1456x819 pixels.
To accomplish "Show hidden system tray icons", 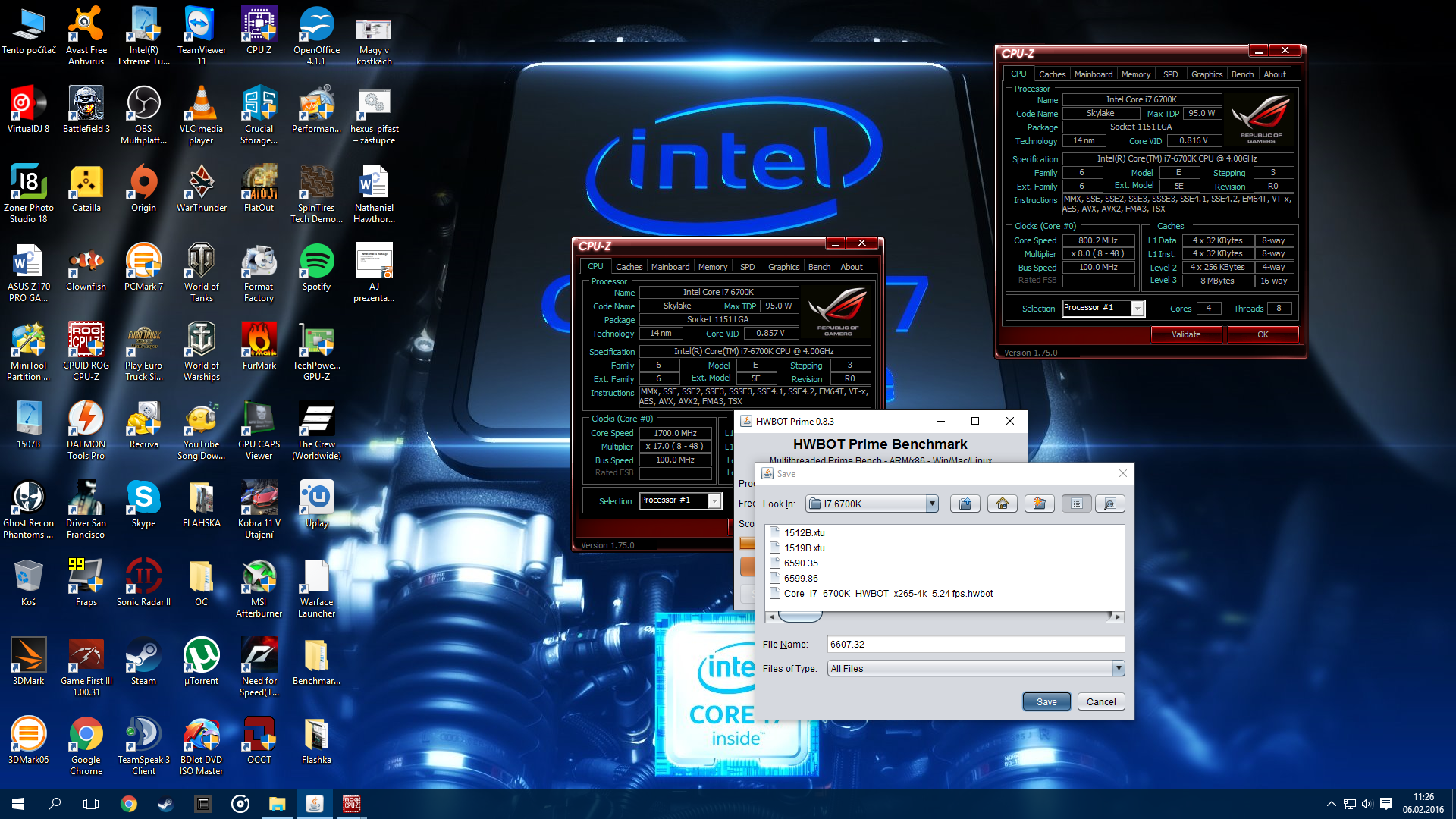I will [x=1331, y=804].
